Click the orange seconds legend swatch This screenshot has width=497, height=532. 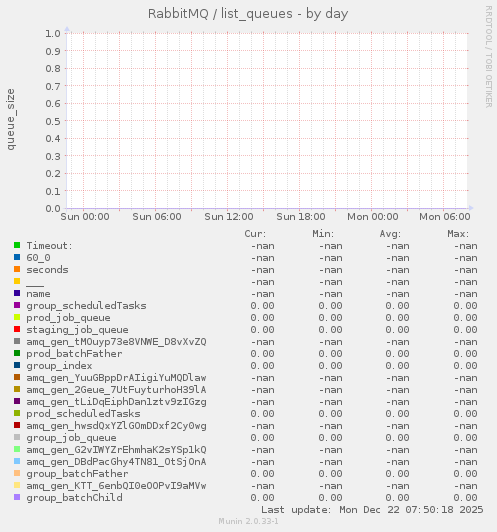pos(17,269)
